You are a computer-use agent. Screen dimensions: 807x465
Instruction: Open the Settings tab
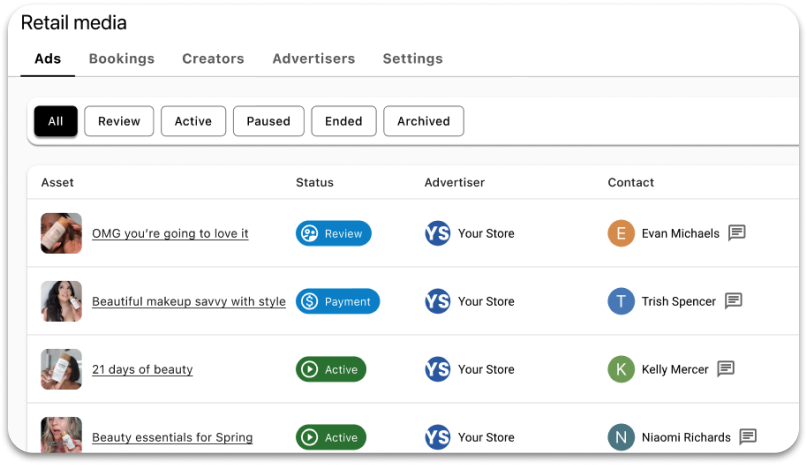tap(413, 59)
